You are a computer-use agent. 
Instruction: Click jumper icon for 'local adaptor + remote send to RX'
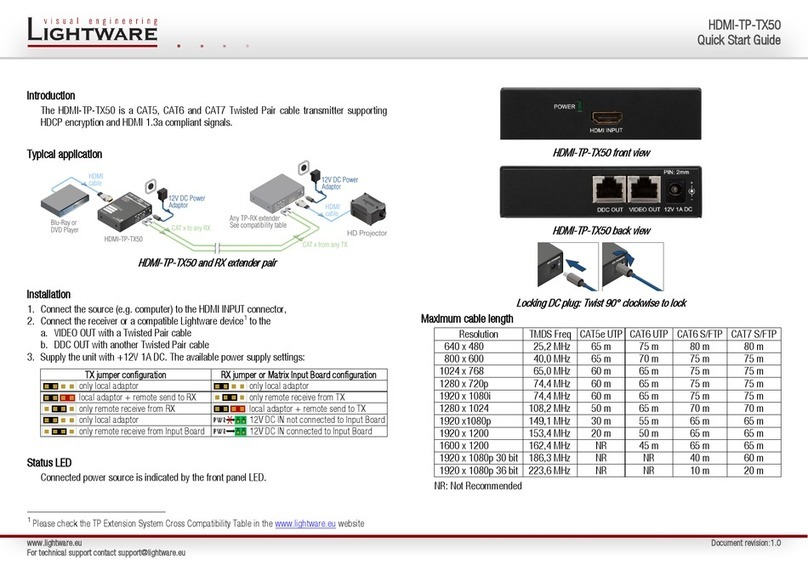[59, 398]
